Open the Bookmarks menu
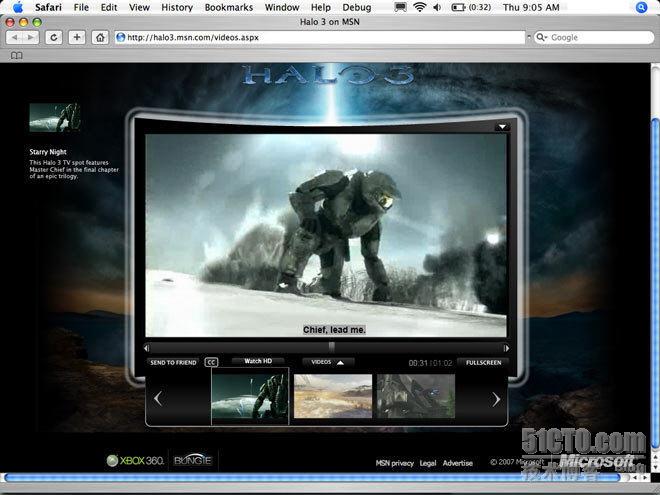The width and height of the screenshot is (660, 495). [x=229, y=7]
